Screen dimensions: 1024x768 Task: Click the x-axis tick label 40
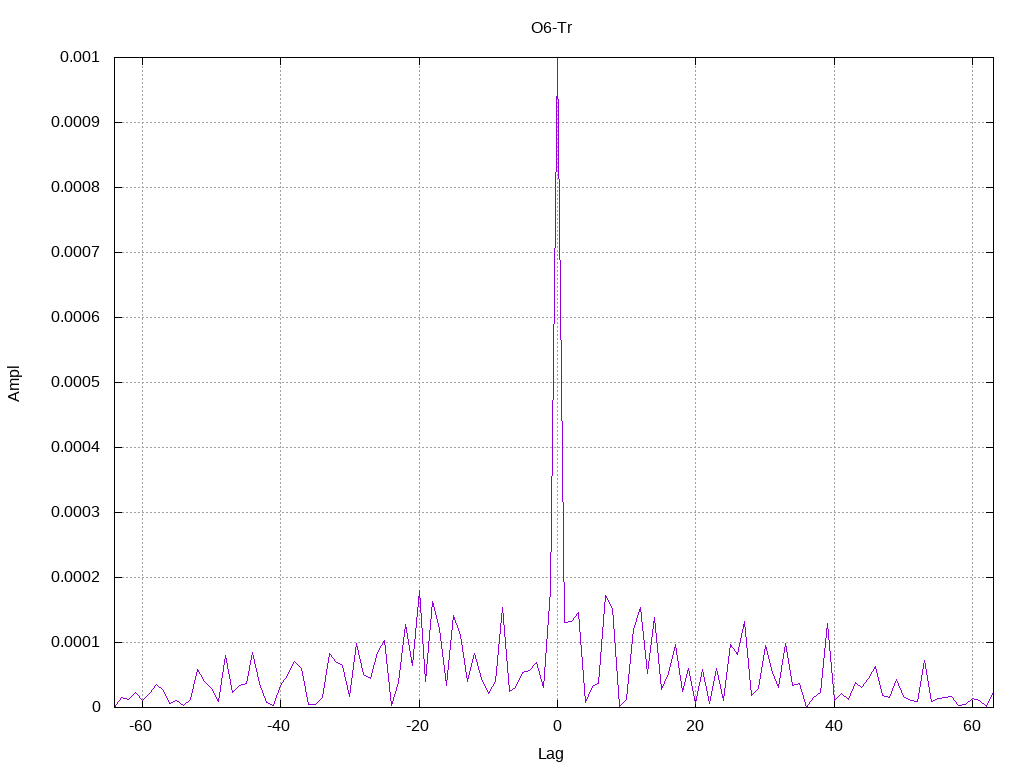(x=833, y=726)
